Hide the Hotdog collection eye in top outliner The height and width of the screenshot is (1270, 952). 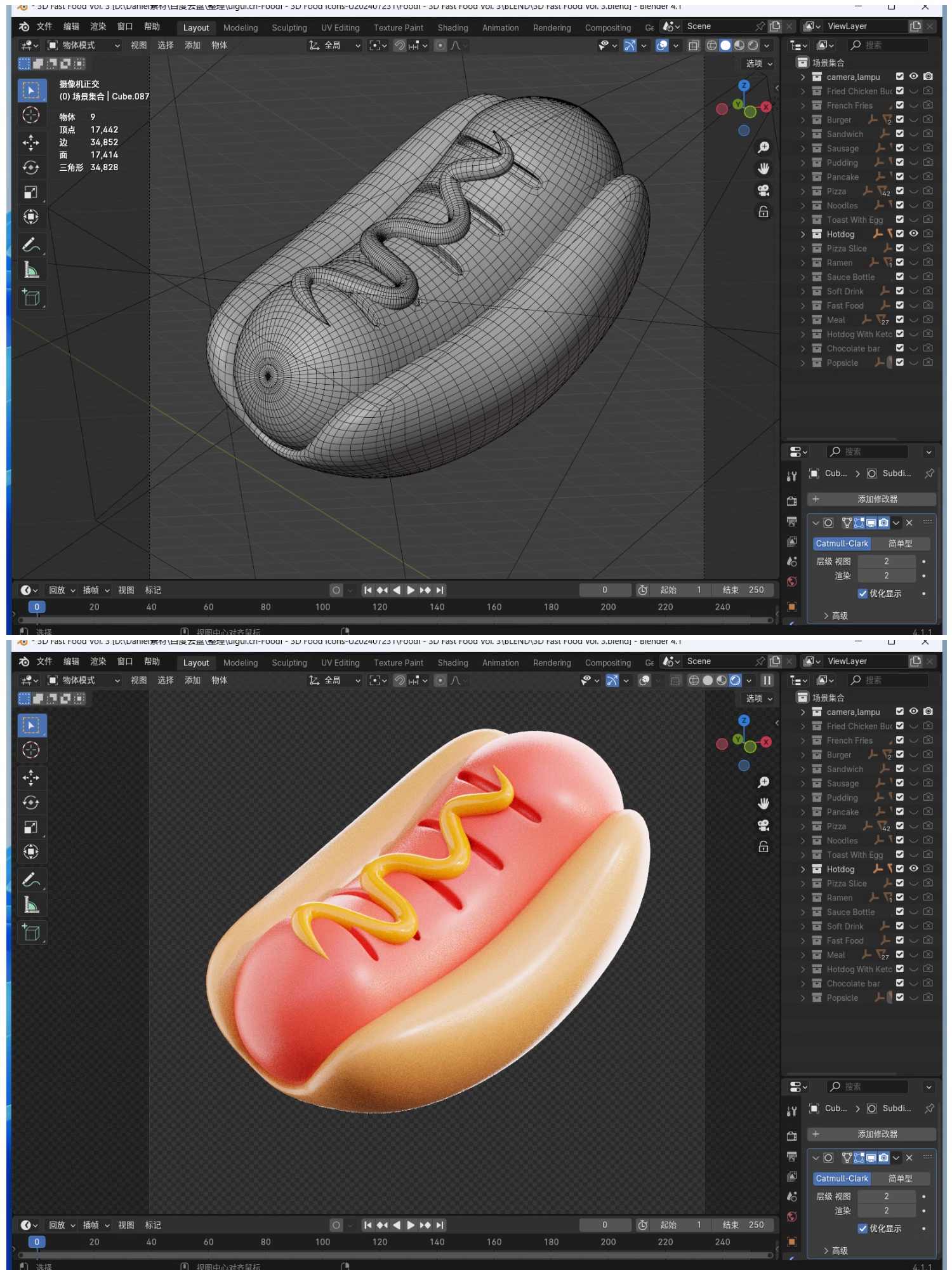(x=913, y=234)
